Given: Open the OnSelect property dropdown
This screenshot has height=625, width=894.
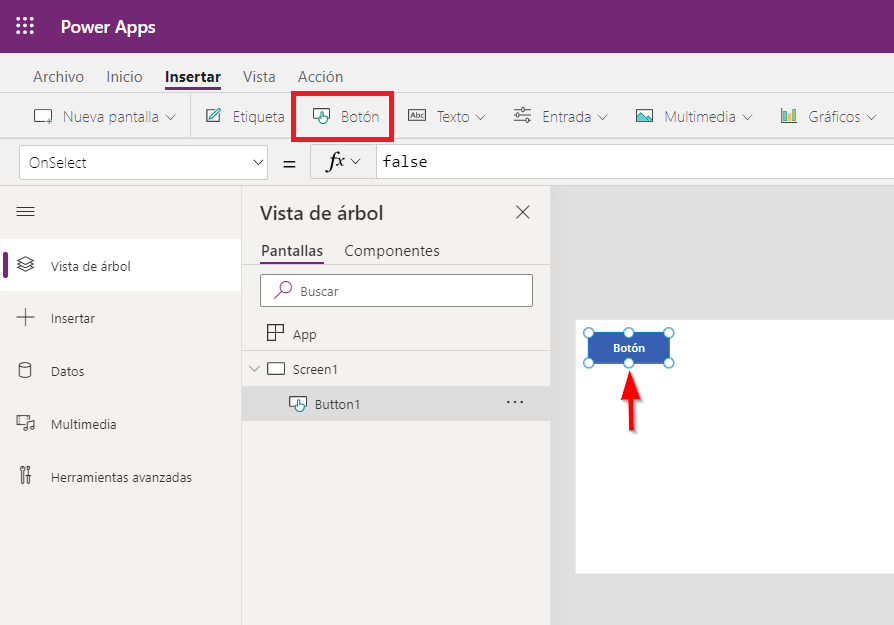Looking at the screenshot, I should tap(143, 163).
